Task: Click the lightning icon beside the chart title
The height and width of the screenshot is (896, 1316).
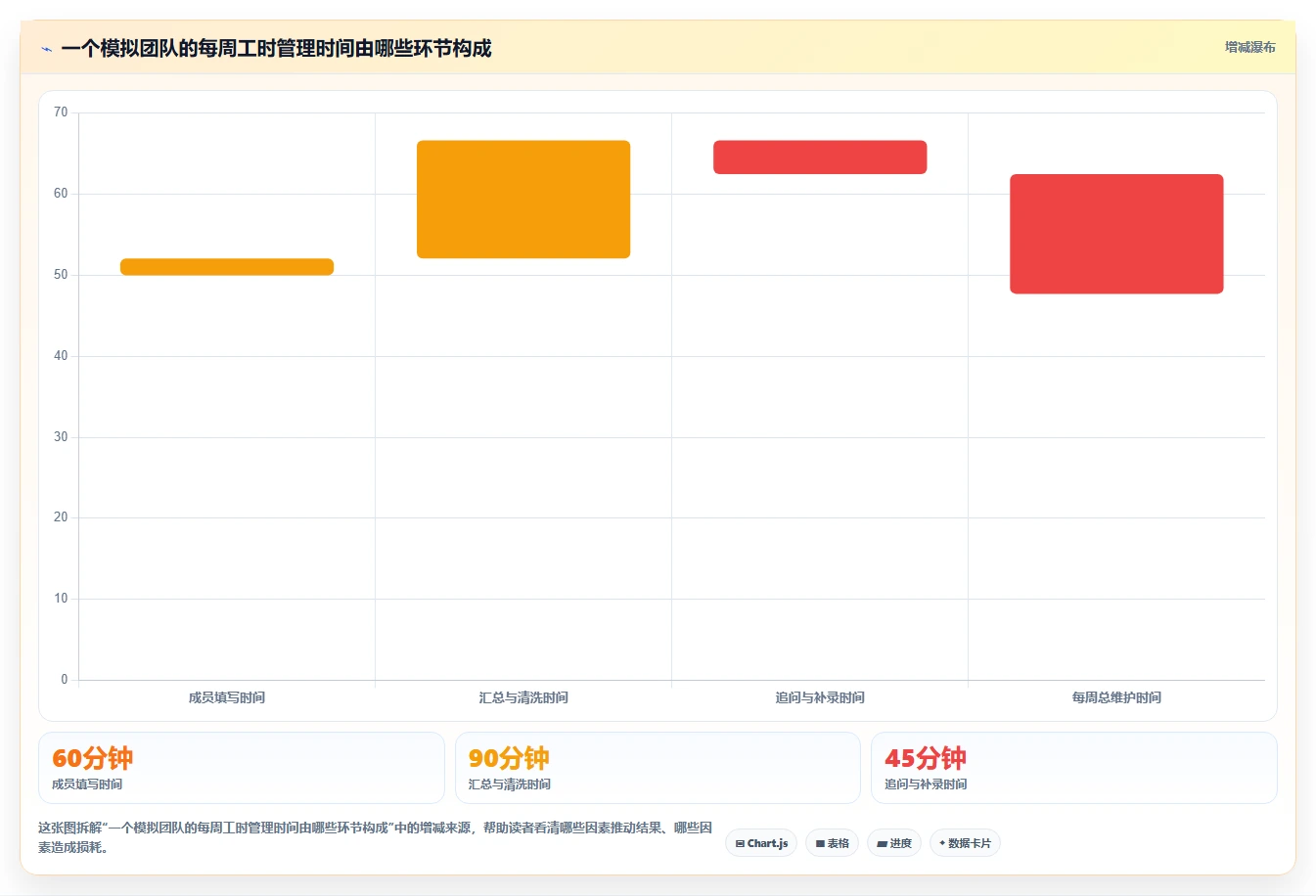Action: [x=46, y=49]
